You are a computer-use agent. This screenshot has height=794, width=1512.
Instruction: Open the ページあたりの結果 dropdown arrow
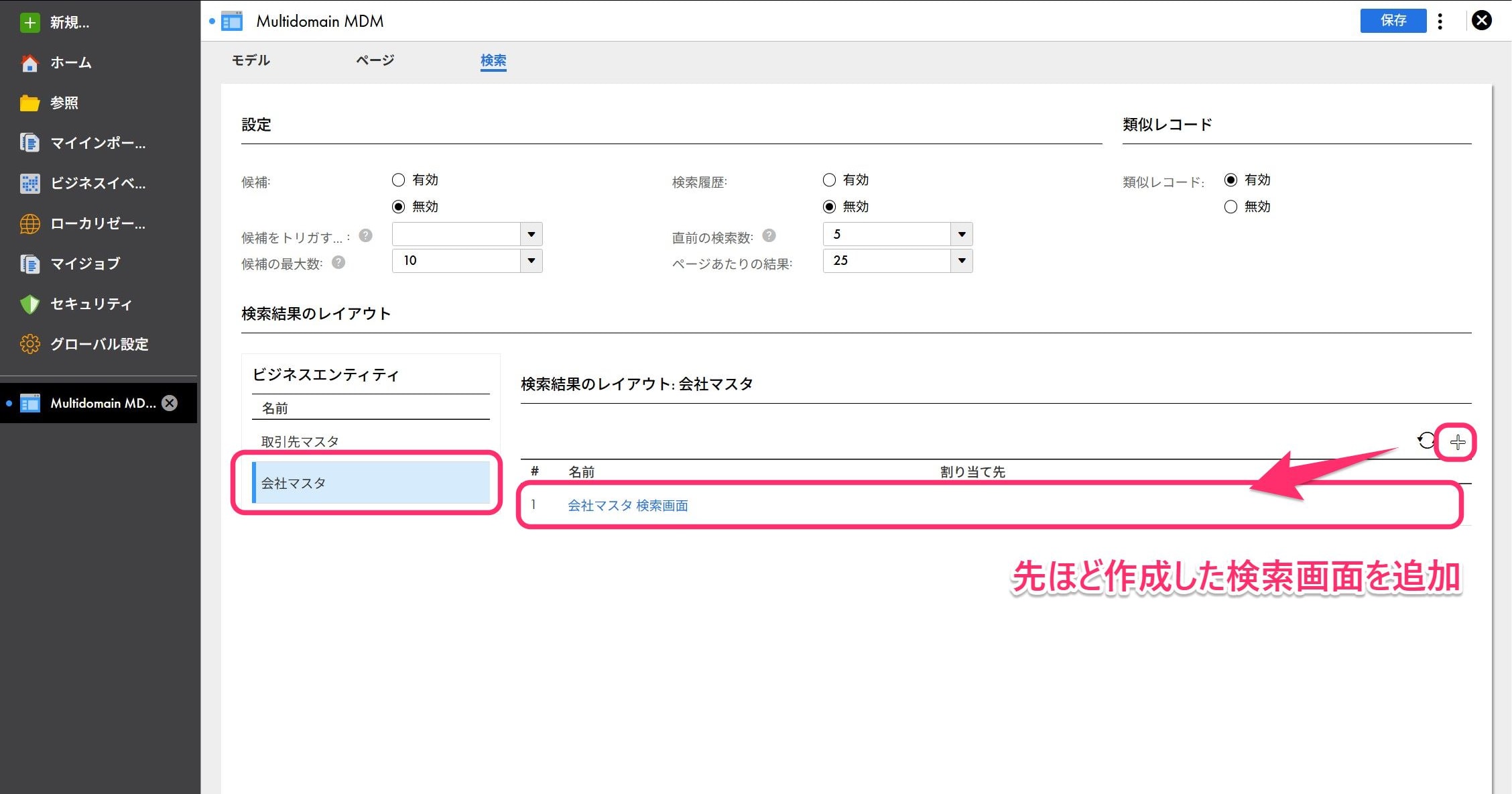[962, 260]
